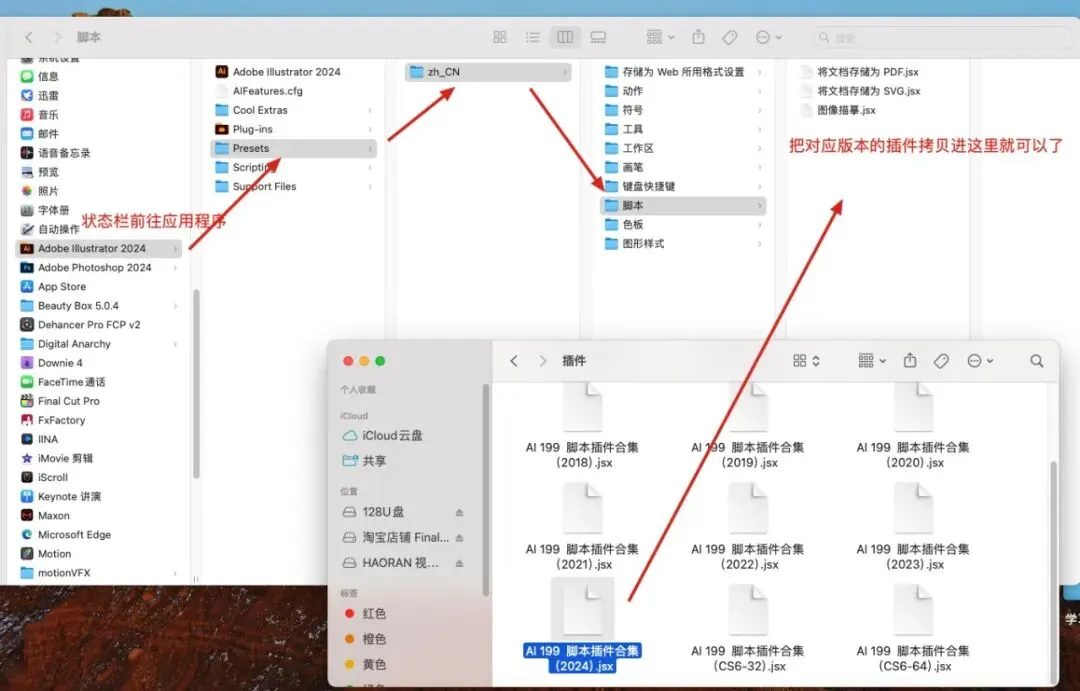This screenshot has width=1080, height=691.
Task: Click the 插件 window vertical scrollbar
Action: point(1052,572)
